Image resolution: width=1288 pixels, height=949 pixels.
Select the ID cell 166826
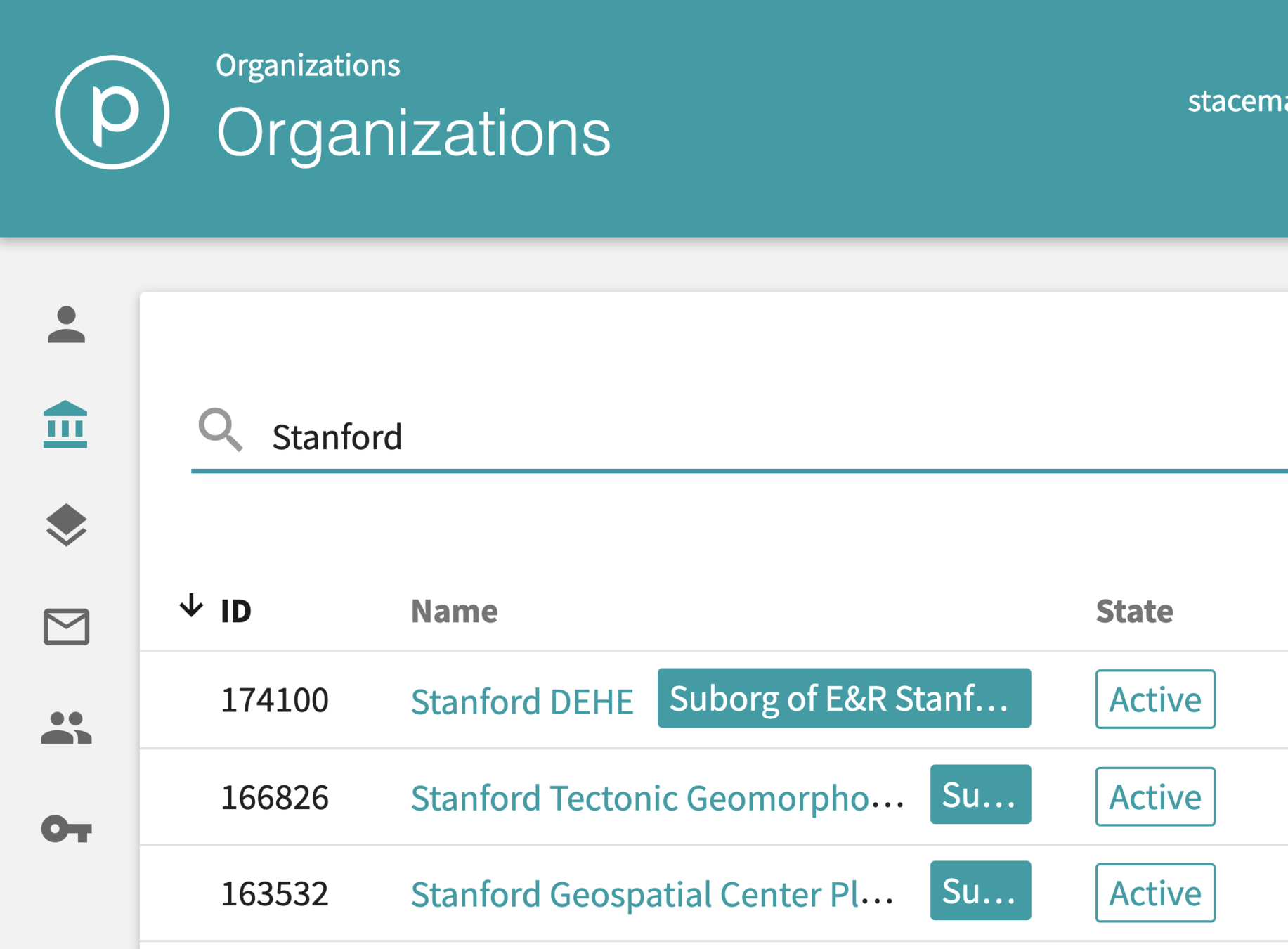click(x=275, y=797)
